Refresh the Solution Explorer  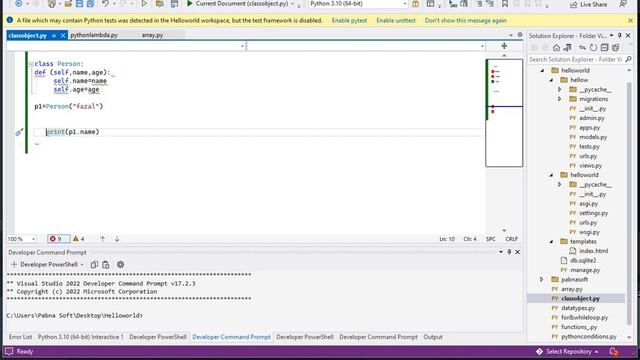tap(593, 48)
